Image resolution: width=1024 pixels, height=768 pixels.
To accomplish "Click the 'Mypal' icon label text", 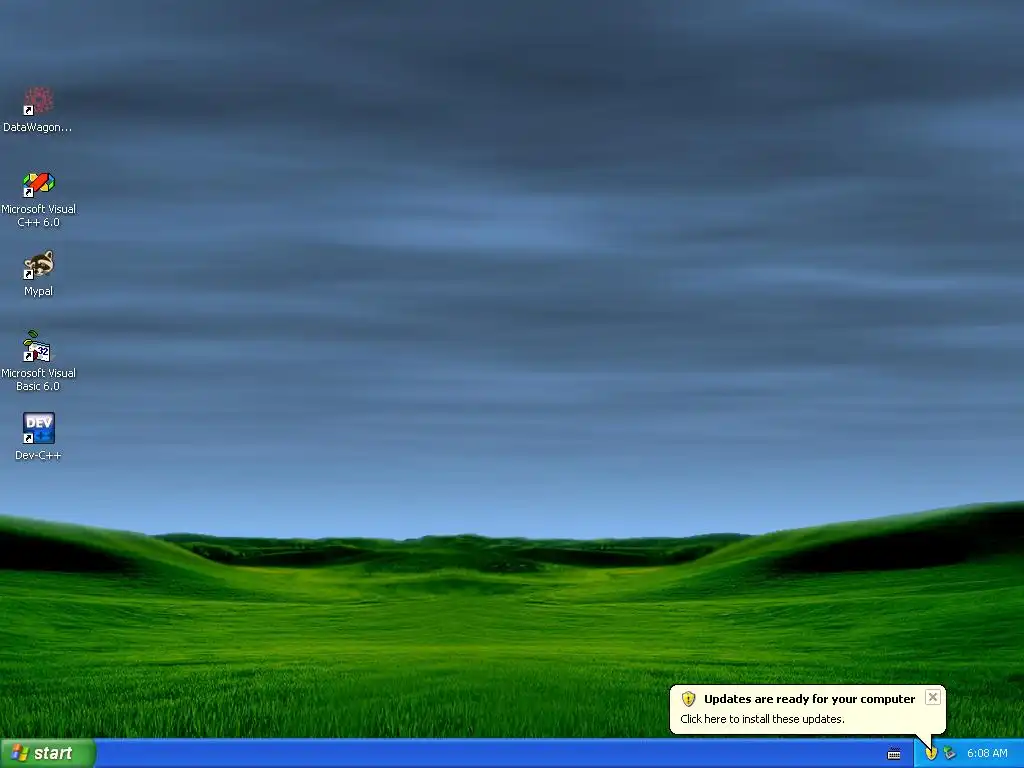I will coord(39,291).
